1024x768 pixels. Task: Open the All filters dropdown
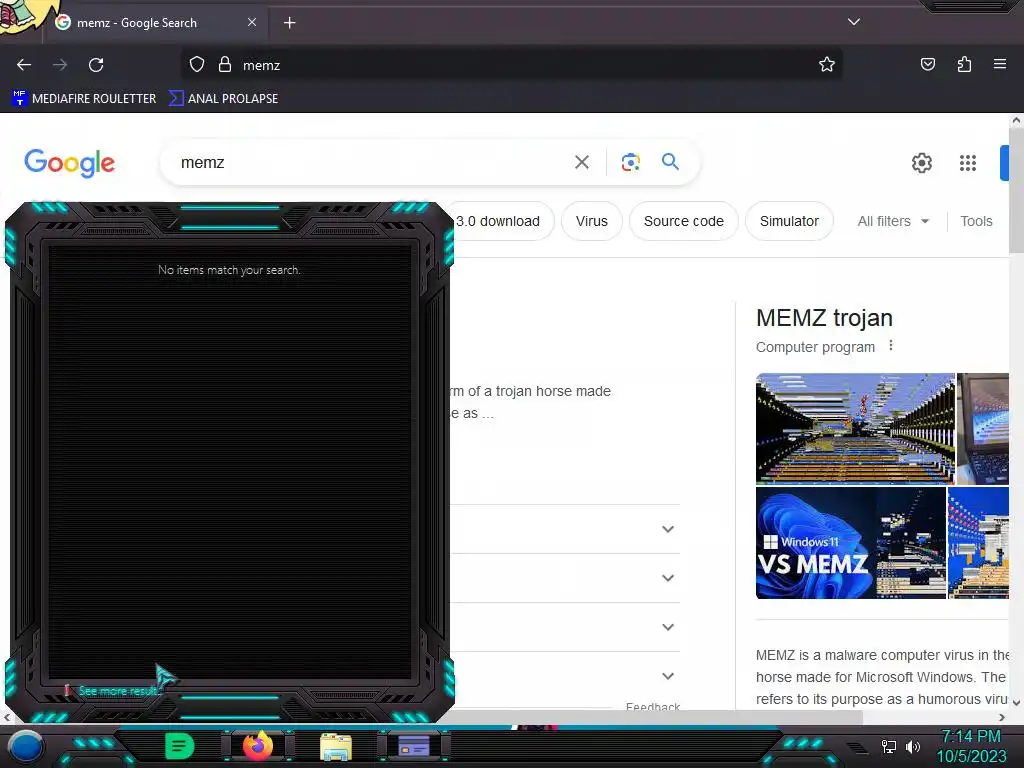pyautogui.click(x=893, y=221)
